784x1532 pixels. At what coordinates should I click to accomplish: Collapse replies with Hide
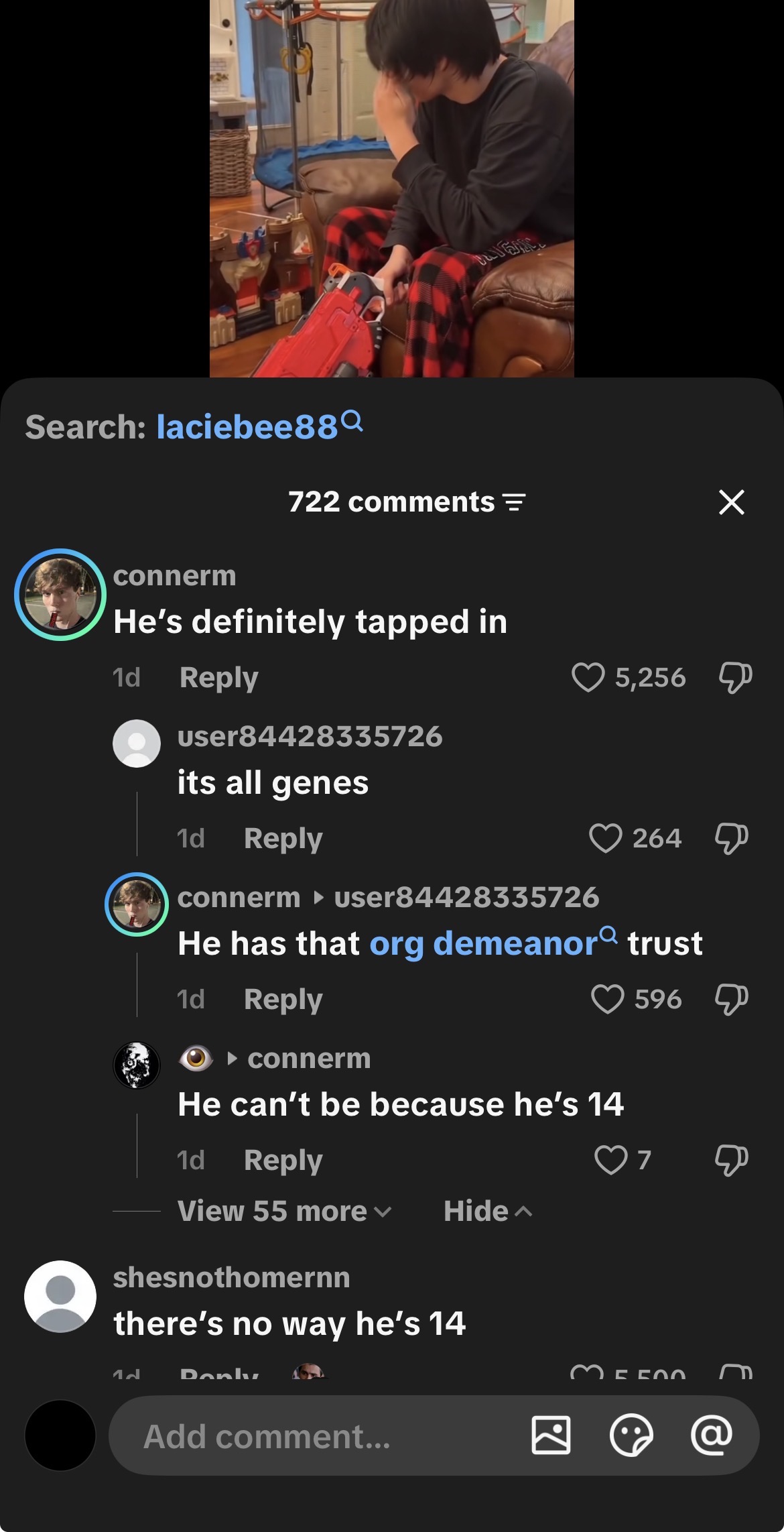488,1211
